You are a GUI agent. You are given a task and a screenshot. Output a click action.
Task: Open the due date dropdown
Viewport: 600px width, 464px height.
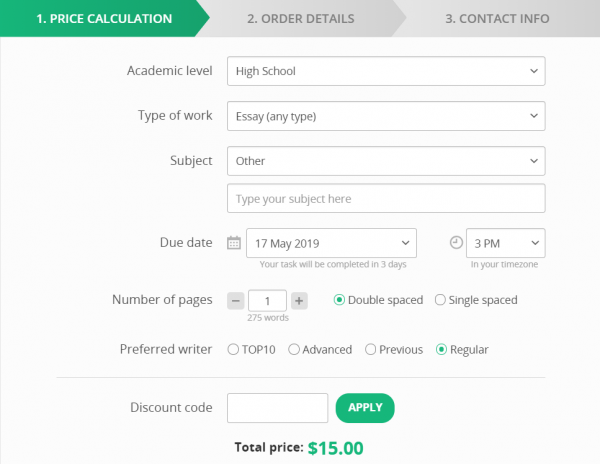pos(331,243)
